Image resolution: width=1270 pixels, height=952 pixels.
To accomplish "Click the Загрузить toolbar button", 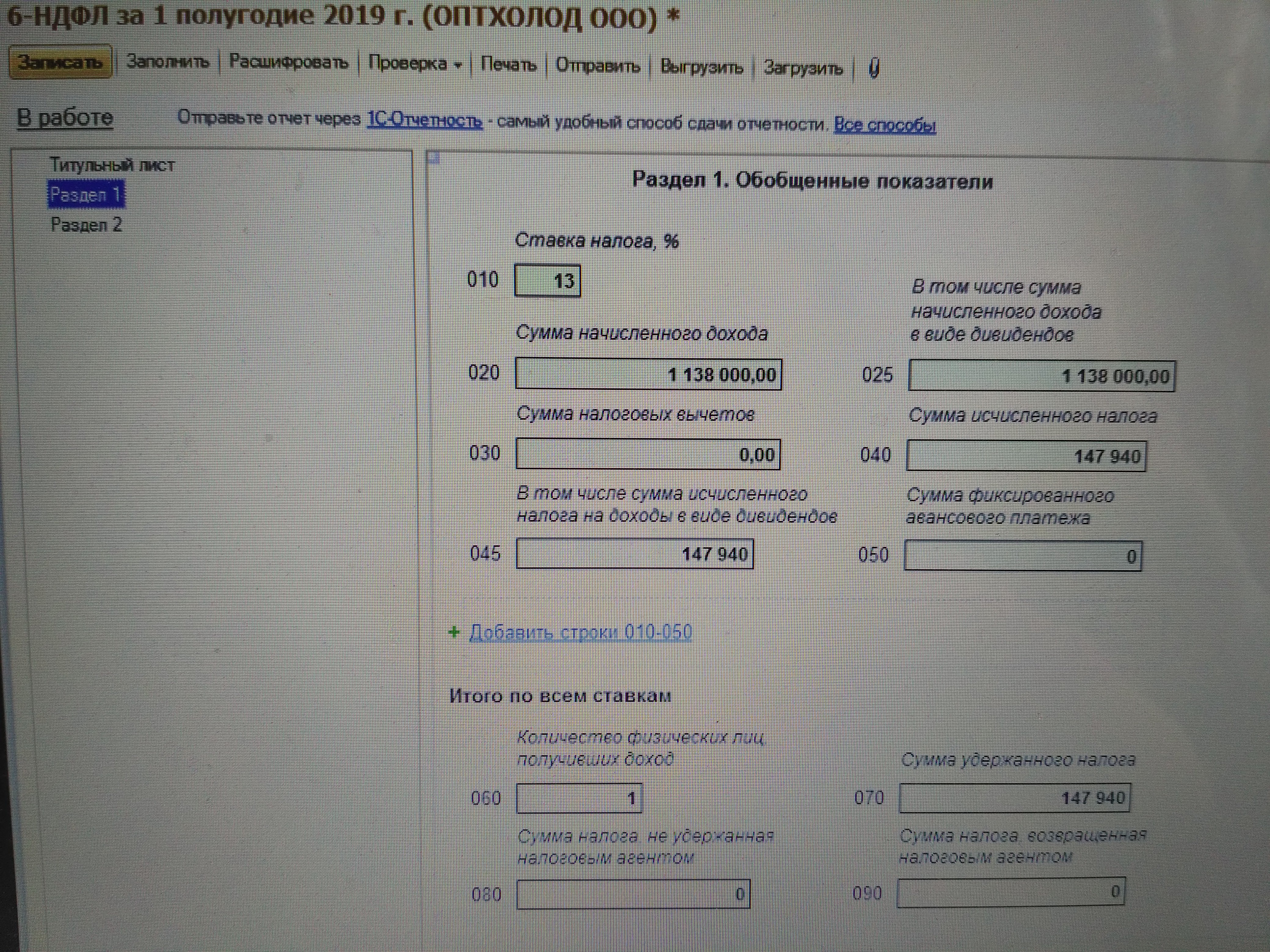I will (x=803, y=68).
